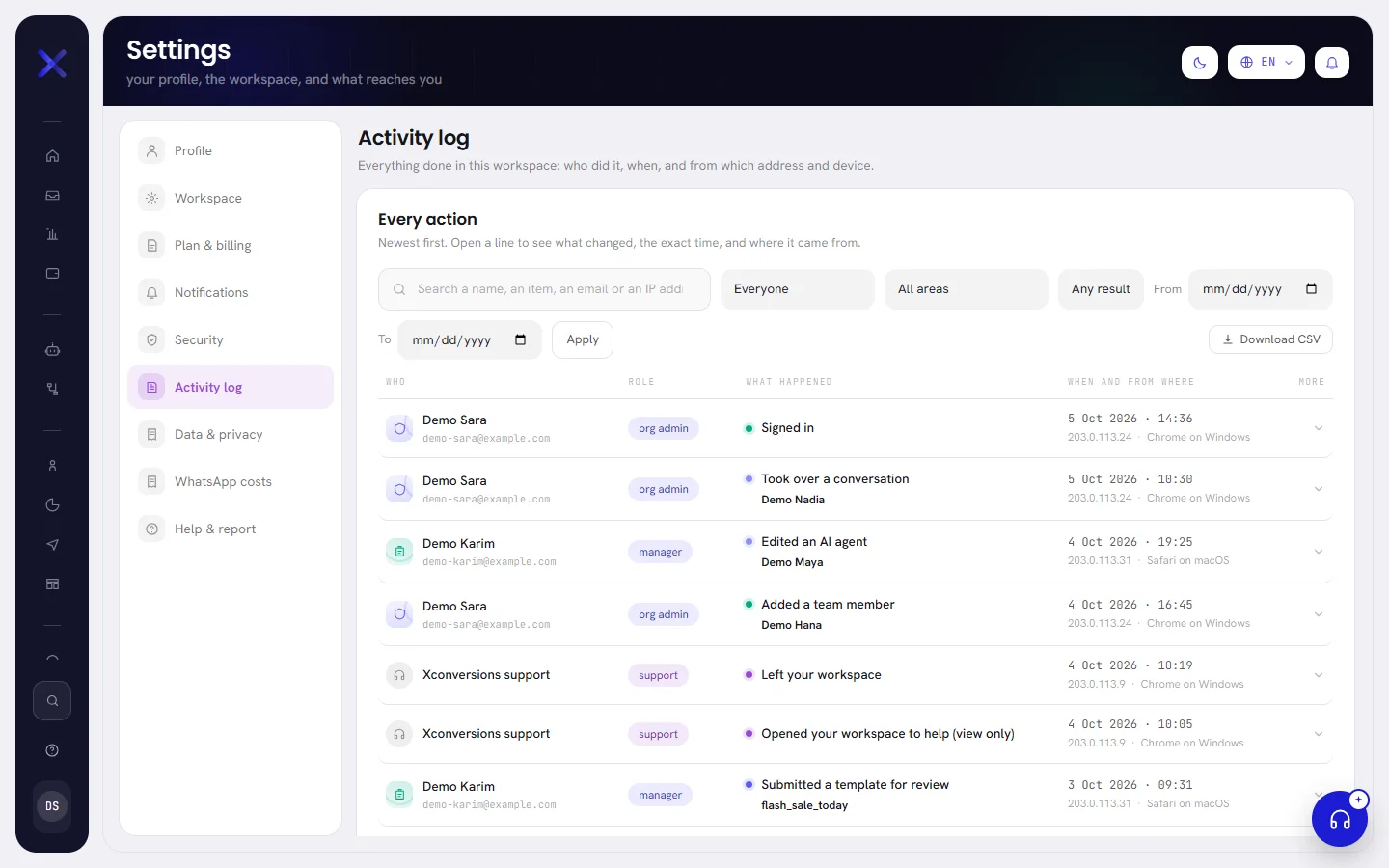
Task: Expand the Added a team member row
Action: [x=1319, y=614]
